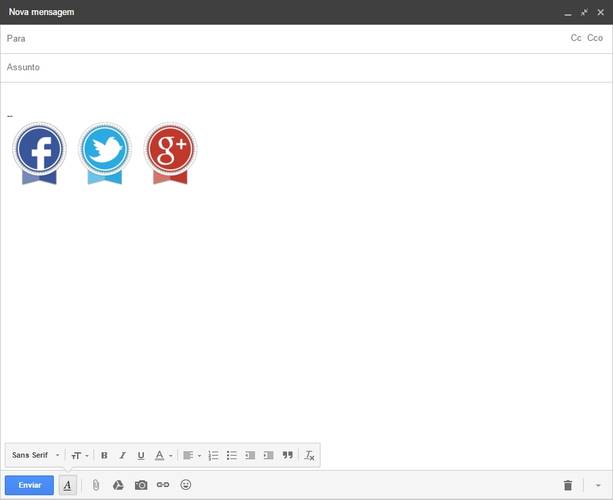Add Cco recipients
This screenshot has width=613, height=500.
(595, 38)
